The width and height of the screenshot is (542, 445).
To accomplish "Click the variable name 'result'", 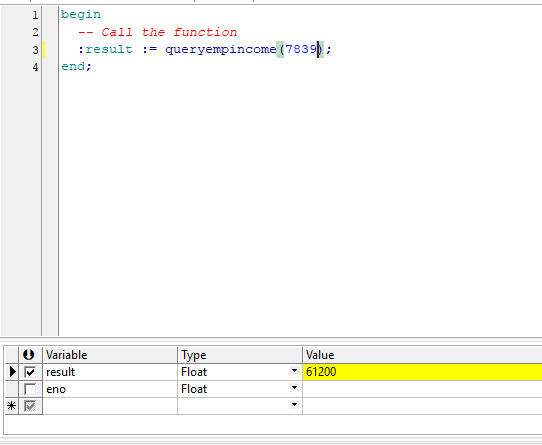I will (60, 372).
